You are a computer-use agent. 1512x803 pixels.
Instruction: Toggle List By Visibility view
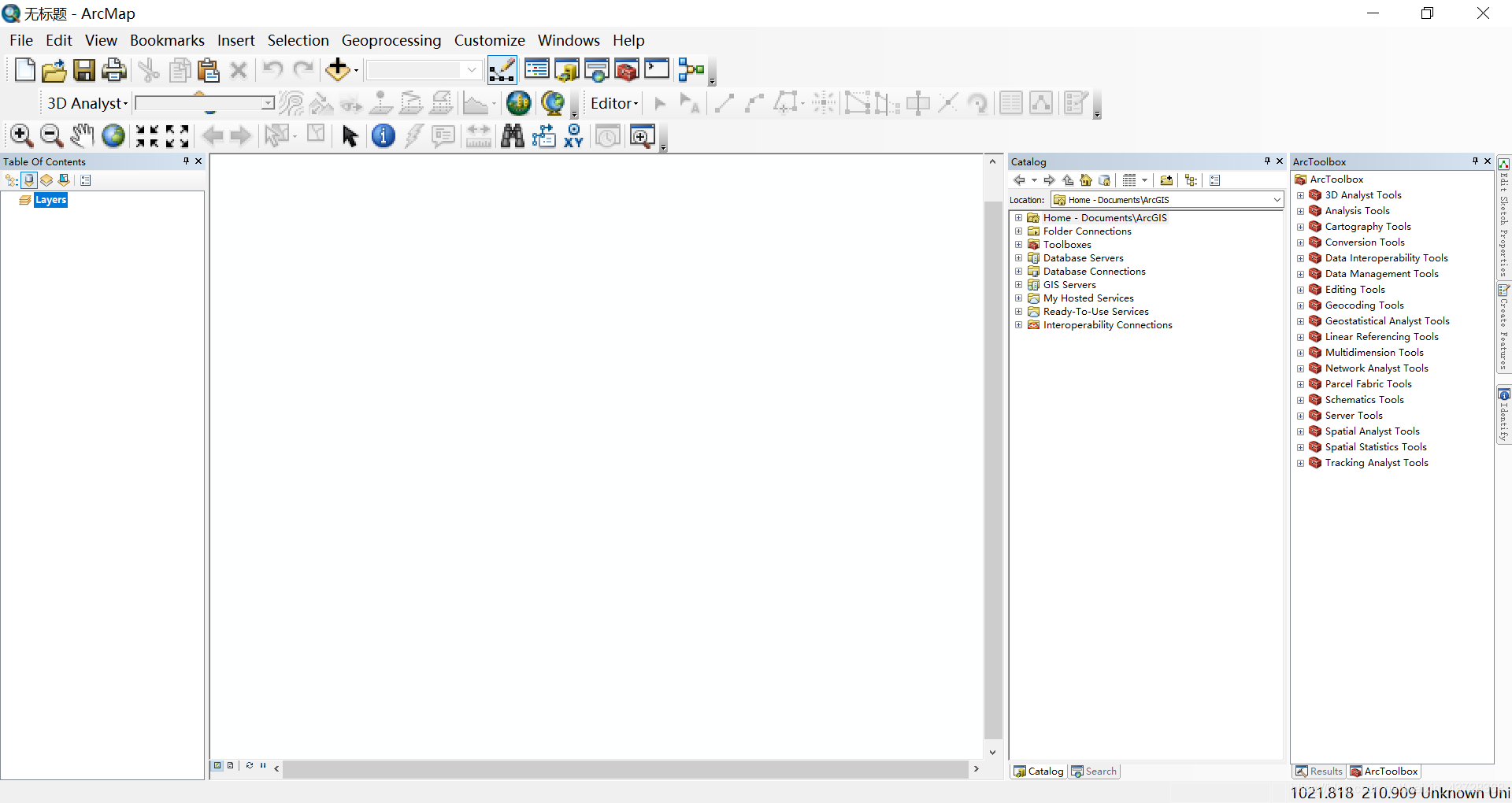coord(46,180)
